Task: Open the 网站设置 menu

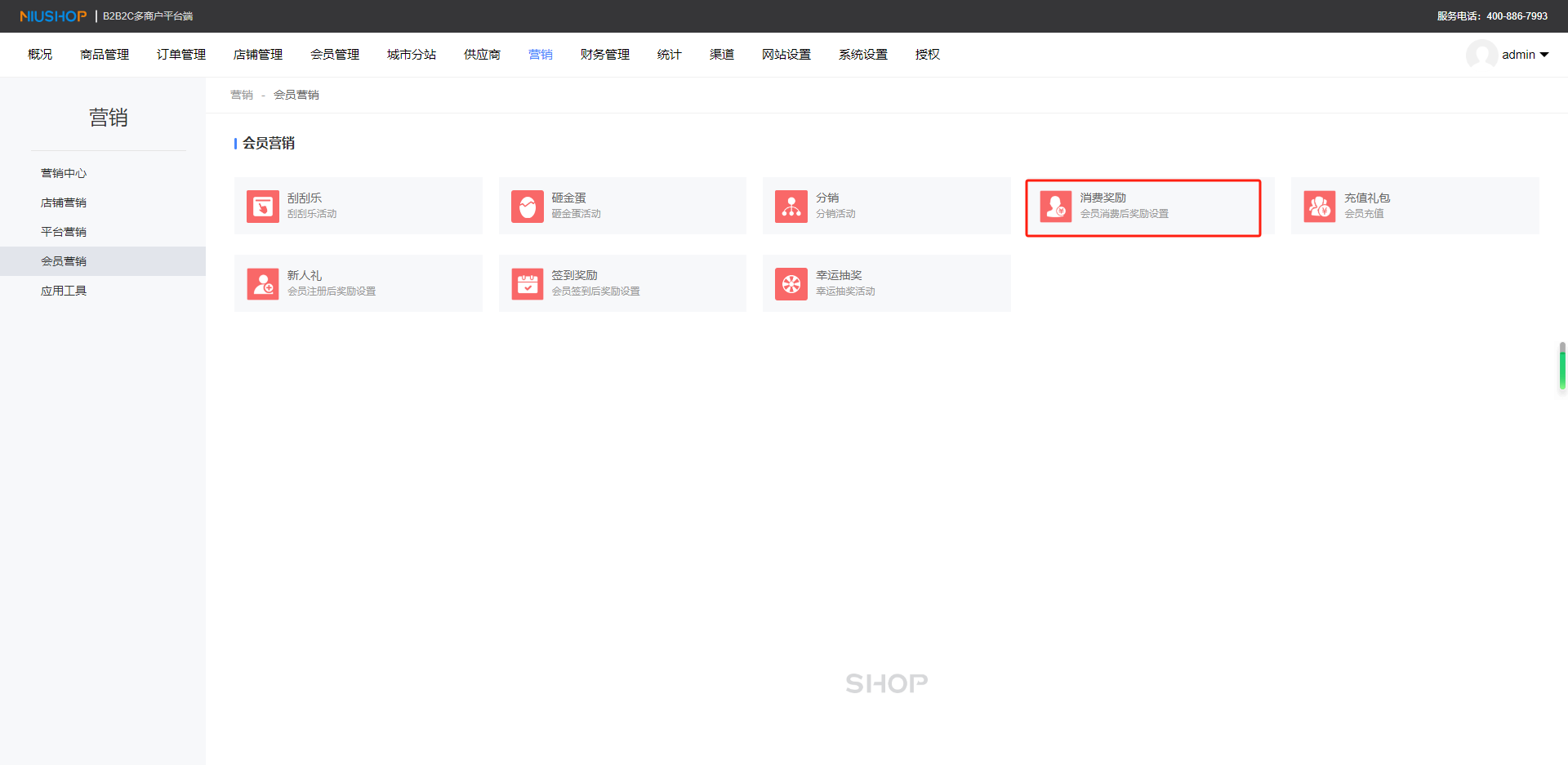Action: [786, 55]
